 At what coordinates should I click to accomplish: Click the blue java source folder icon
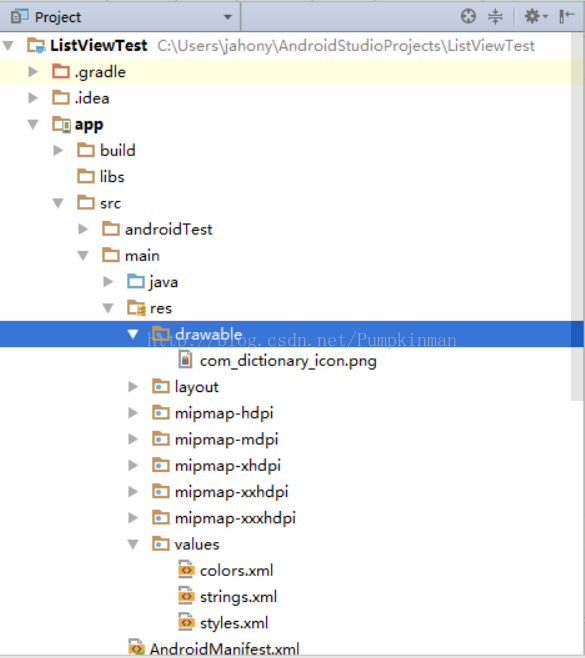pos(136,282)
